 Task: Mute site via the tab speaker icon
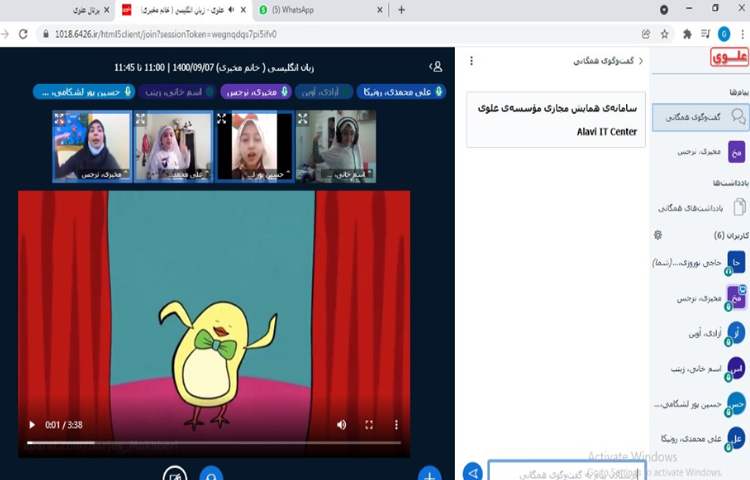click(232, 10)
